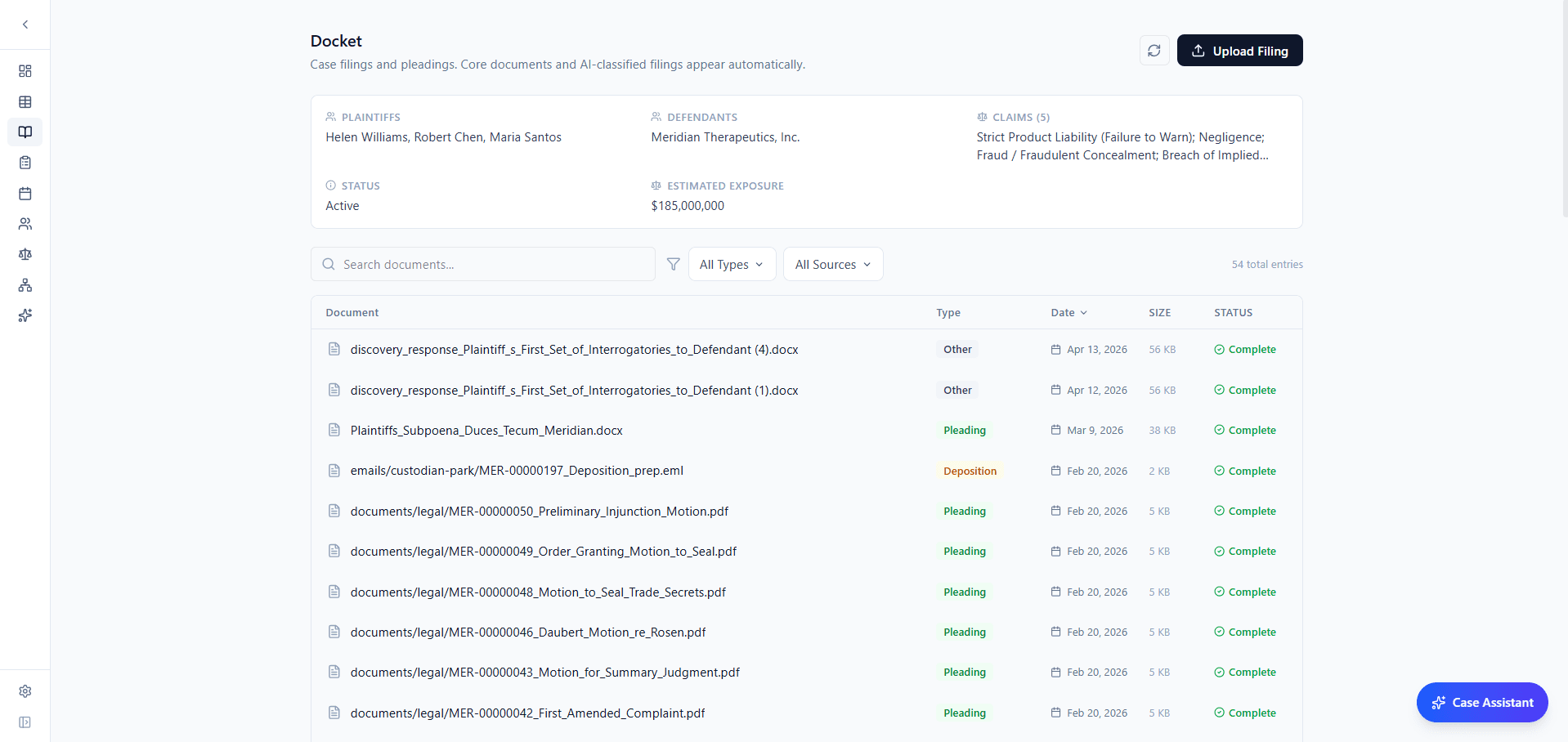This screenshot has height=742, width=1568.
Task: Click file icon of Daubert_Motion row
Action: coord(334,632)
